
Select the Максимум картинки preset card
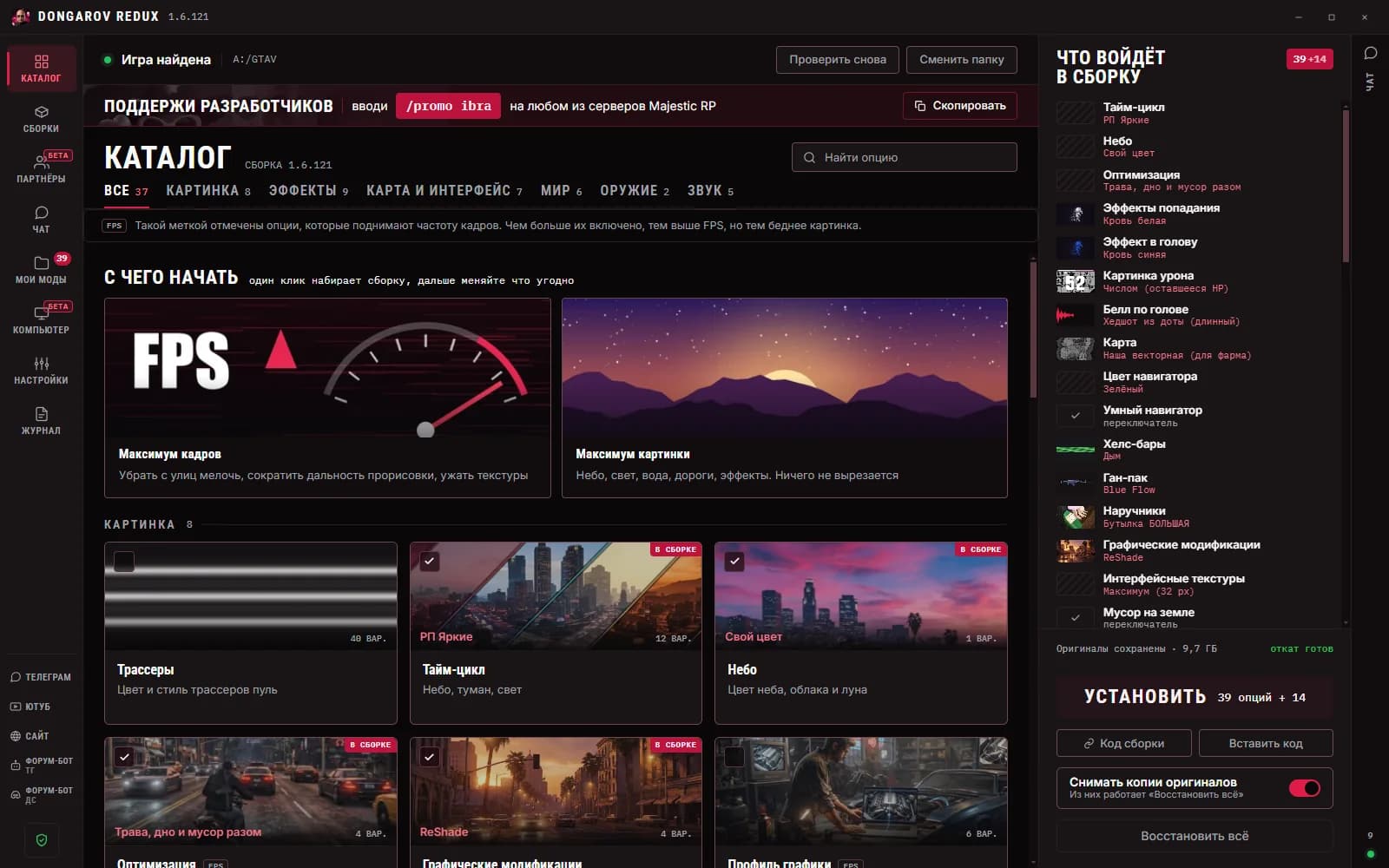785,398
